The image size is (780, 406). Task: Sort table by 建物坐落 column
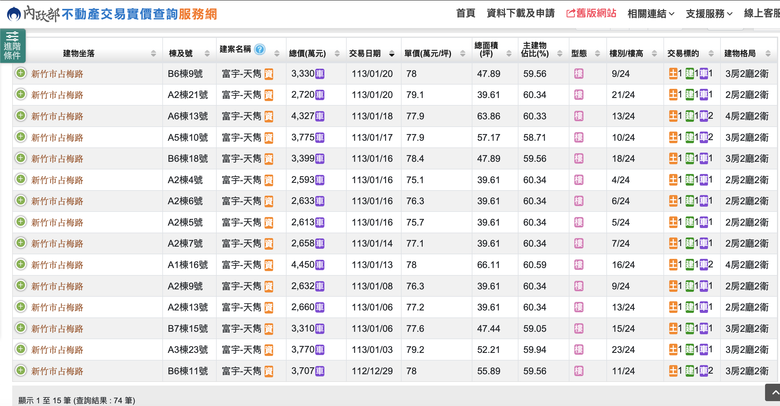(x=153, y=53)
